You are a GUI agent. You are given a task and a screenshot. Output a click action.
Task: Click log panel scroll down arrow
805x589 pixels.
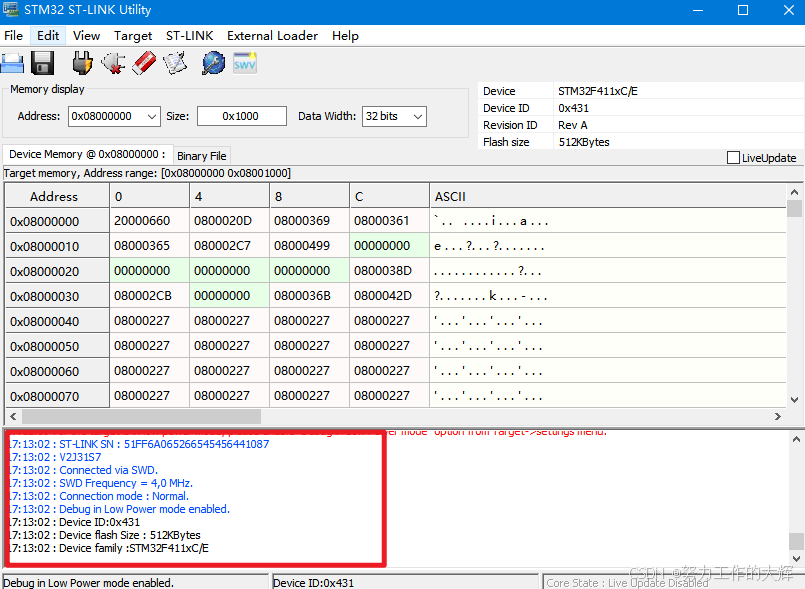tap(796, 559)
